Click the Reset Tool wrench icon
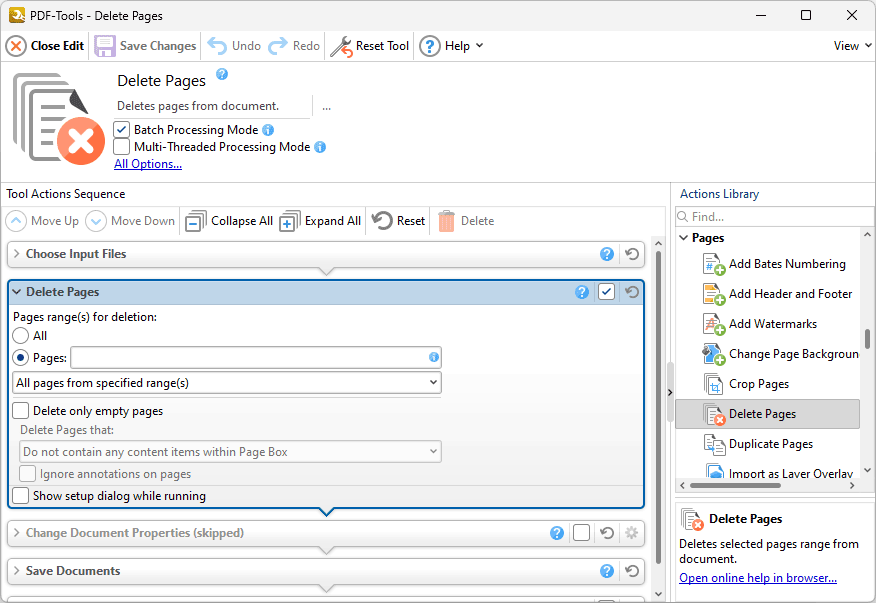The height and width of the screenshot is (603, 876). 341,46
